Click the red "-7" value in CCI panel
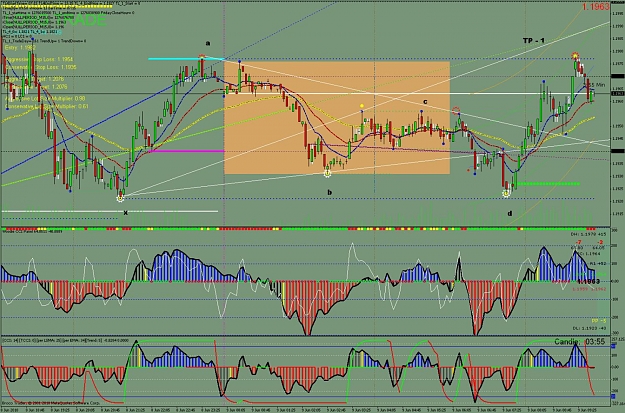The height and width of the screenshot is (413, 625). (x=579, y=242)
